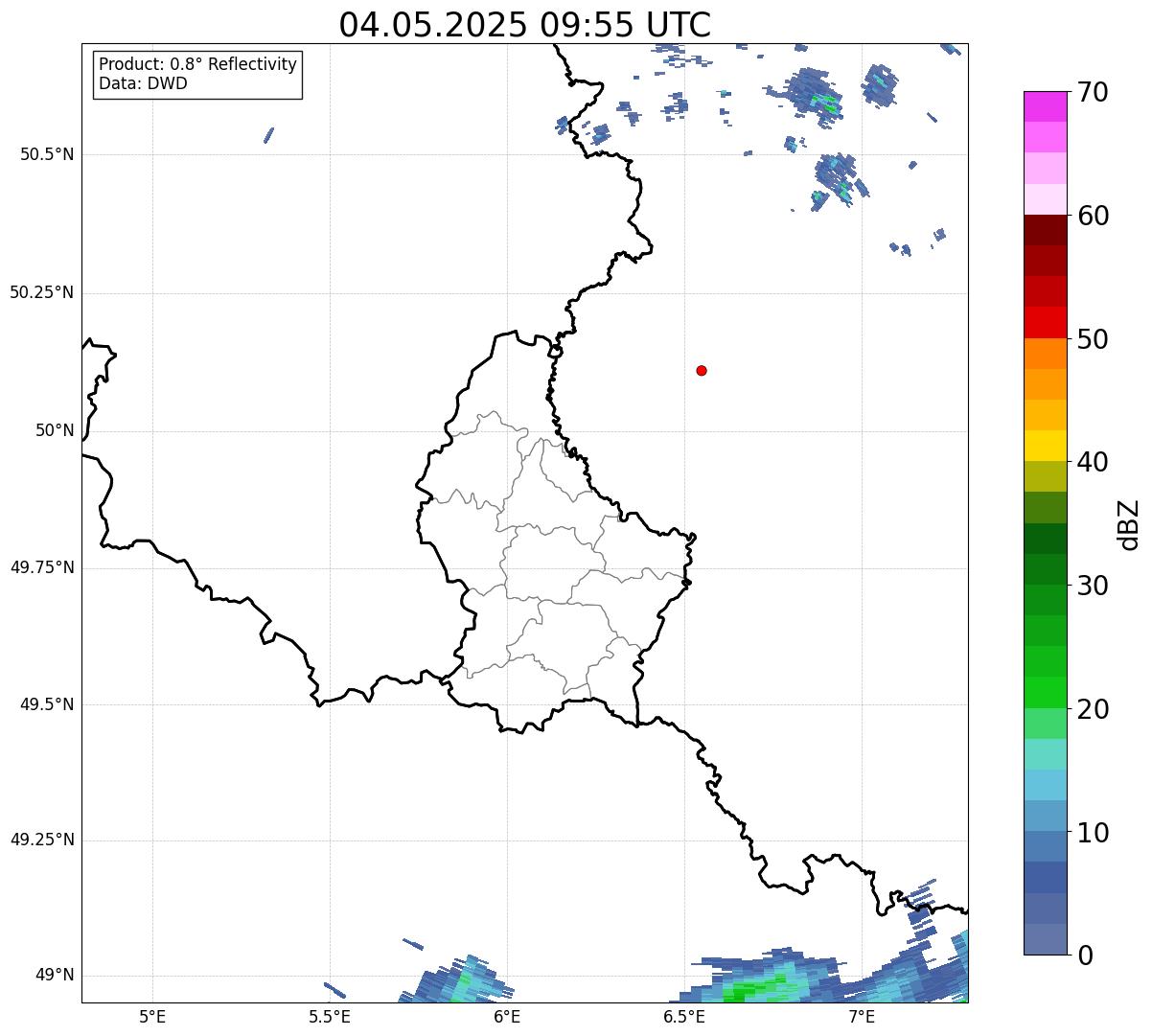Click the 7°E longitude label
The width and height of the screenshot is (1152, 1036).
(x=862, y=1016)
